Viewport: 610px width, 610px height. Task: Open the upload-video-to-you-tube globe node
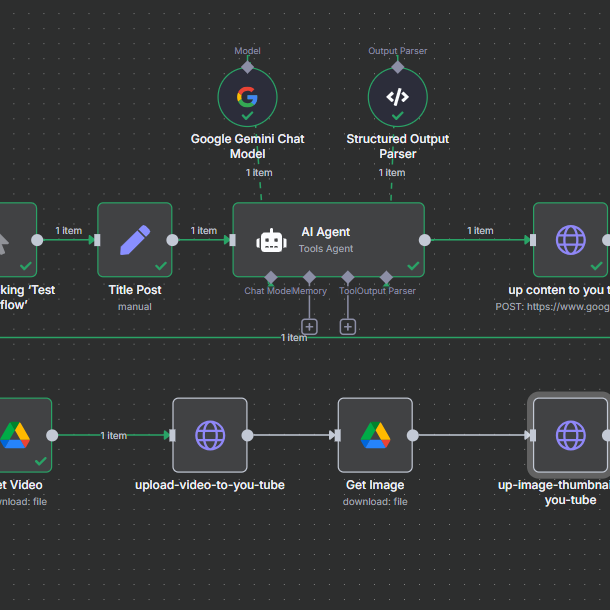[210, 435]
